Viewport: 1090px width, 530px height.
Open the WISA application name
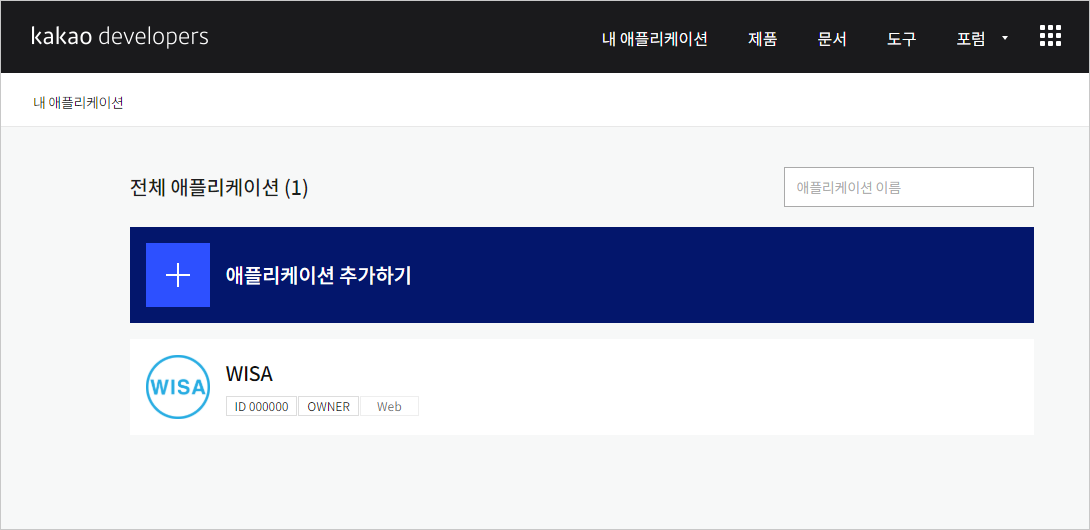[x=250, y=374]
